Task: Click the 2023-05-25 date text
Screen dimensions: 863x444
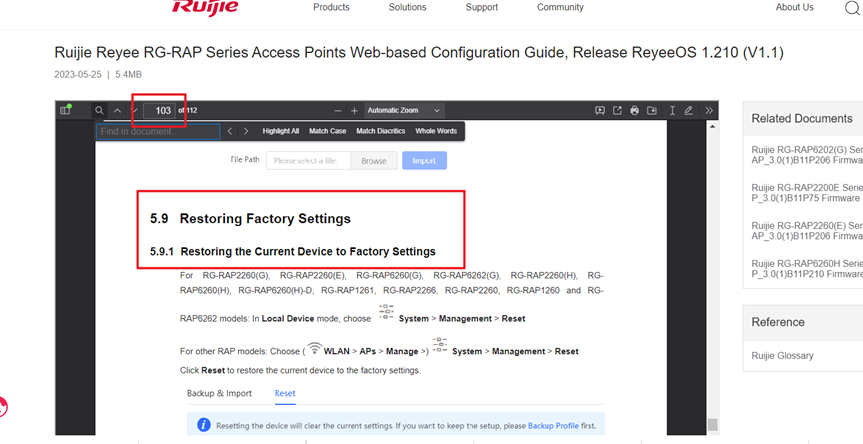Action: pos(78,75)
